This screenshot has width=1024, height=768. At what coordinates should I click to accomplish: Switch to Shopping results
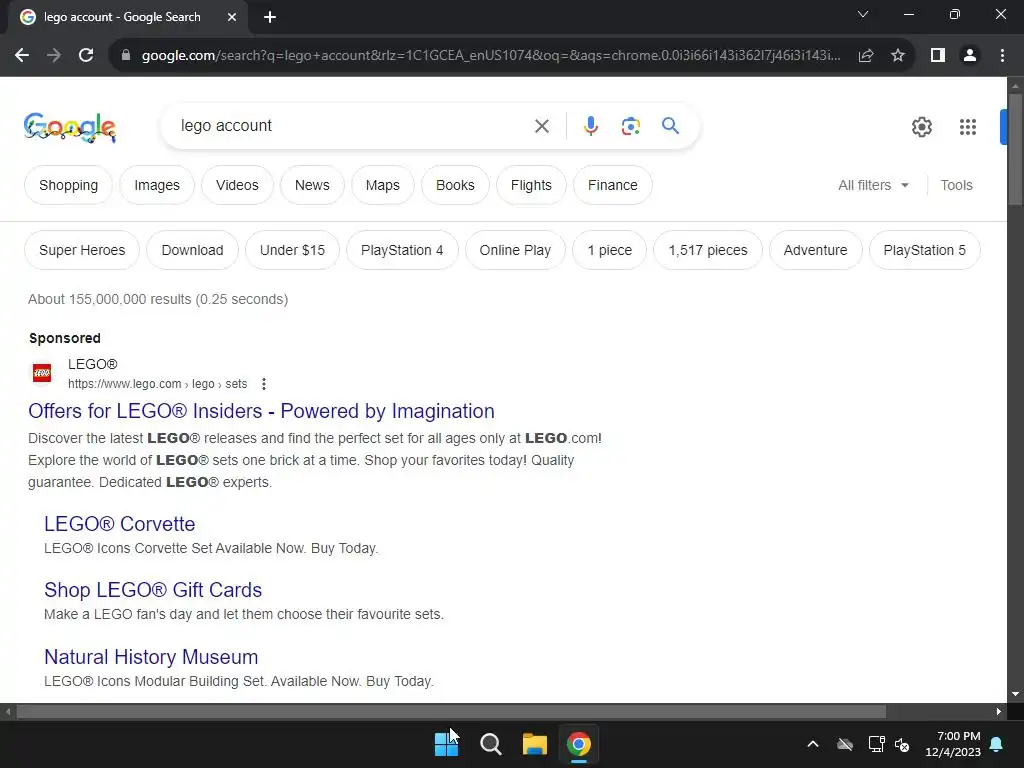[x=69, y=185]
